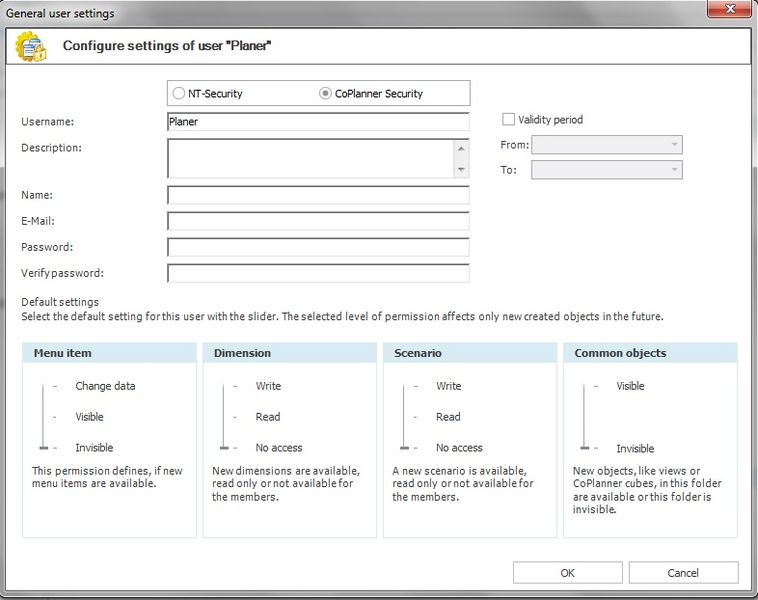The height and width of the screenshot is (600, 758).
Task: Enable the Validity period checkbox
Action: pos(509,119)
